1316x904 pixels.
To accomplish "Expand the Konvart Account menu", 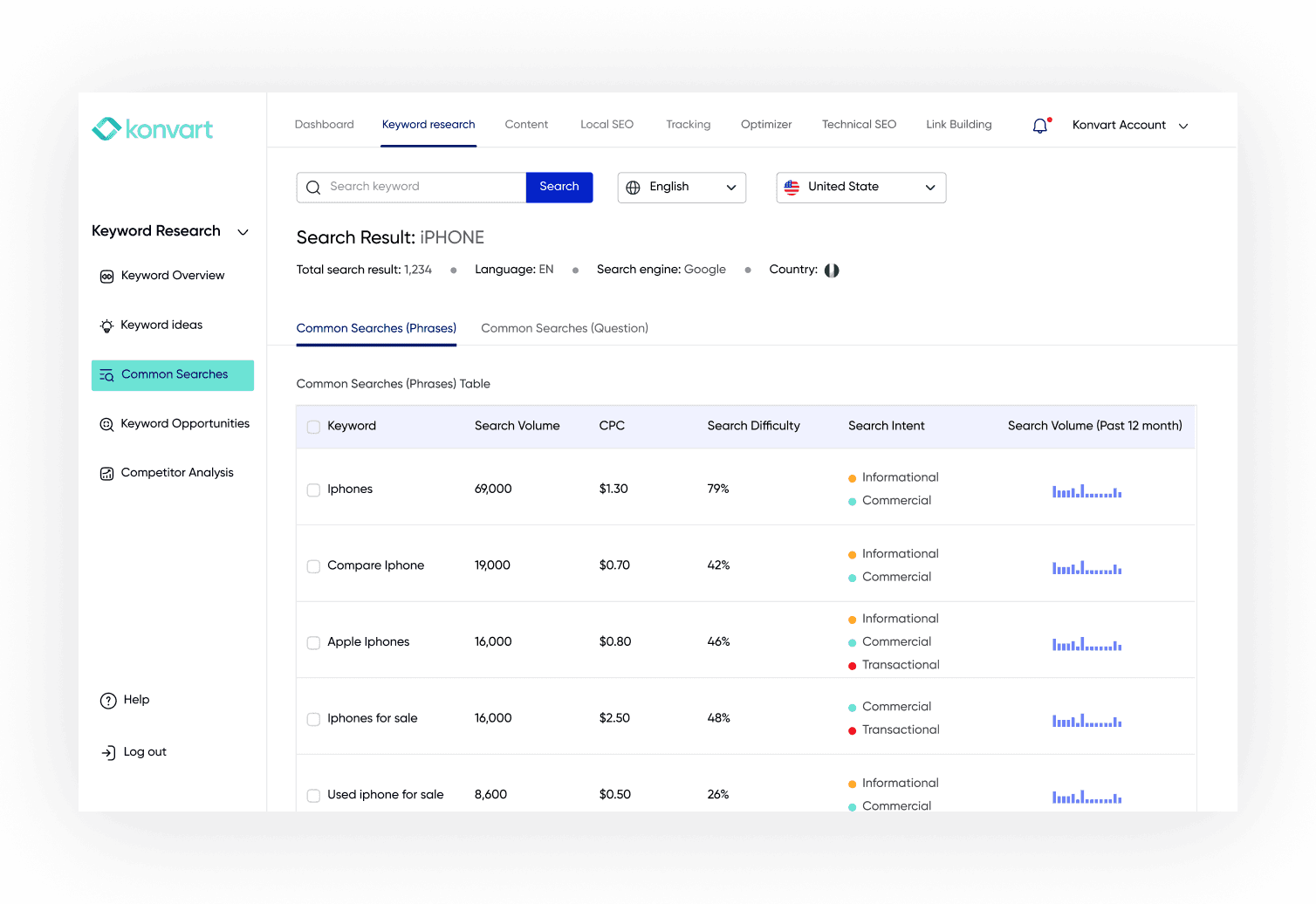I will click(1129, 126).
